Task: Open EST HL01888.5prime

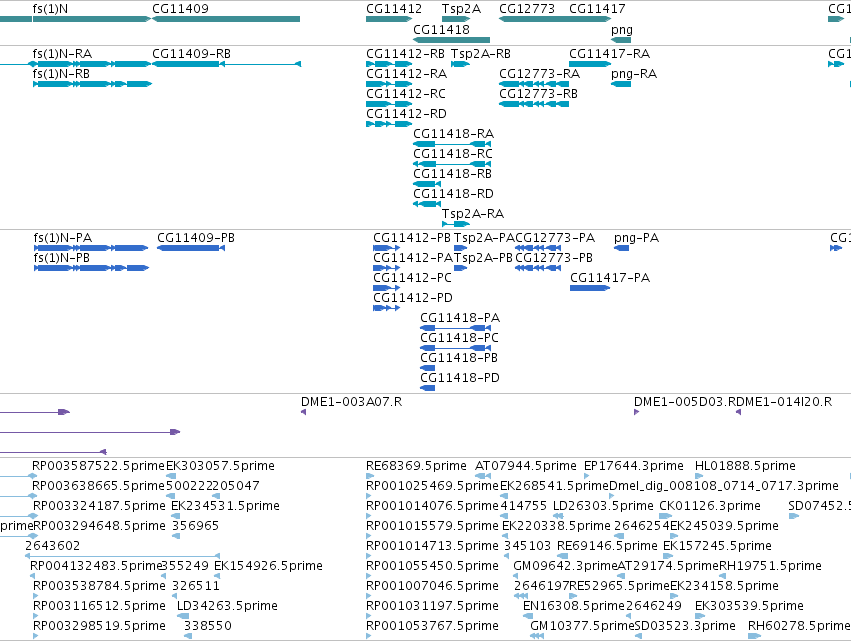Action: [745, 466]
